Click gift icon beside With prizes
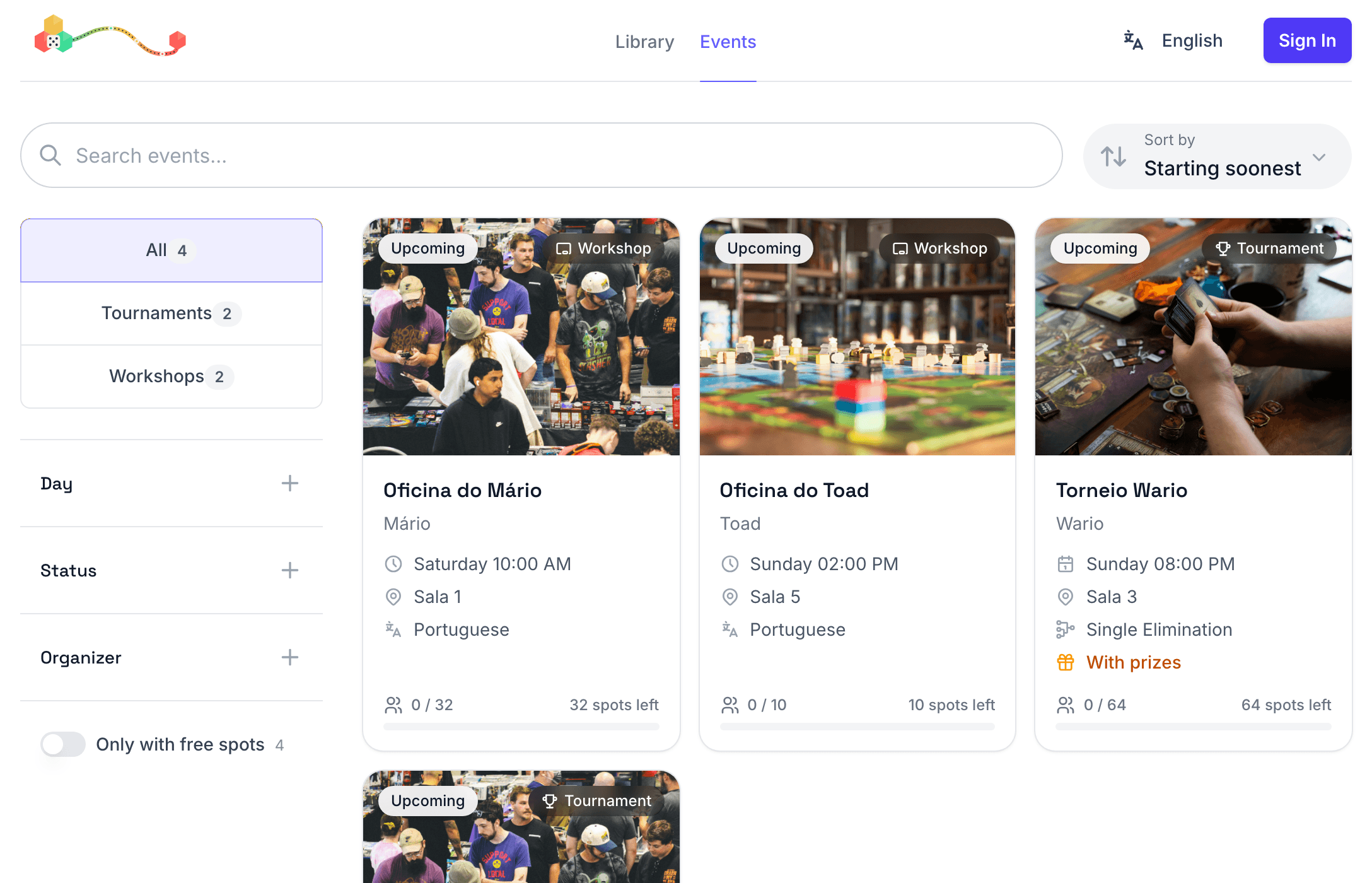Image resolution: width=1372 pixels, height=883 pixels. pyautogui.click(x=1066, y=662)
